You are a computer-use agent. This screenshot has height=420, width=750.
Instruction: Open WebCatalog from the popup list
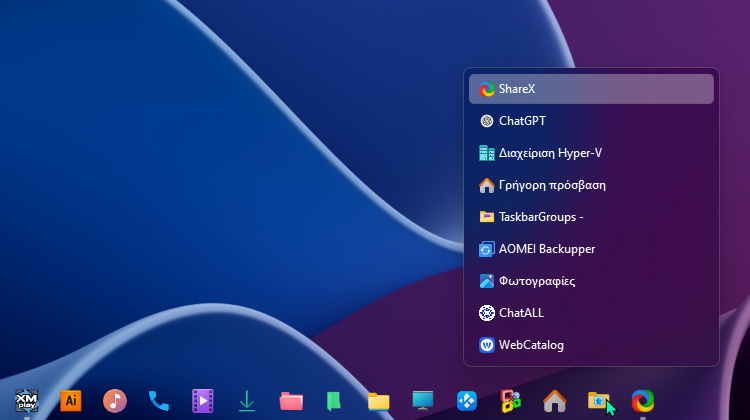pyautogui.click(x=591, y=345)
